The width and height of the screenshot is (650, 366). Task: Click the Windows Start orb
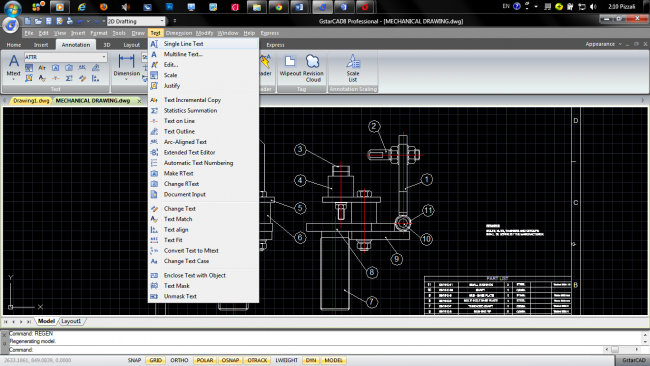(12, 8)
